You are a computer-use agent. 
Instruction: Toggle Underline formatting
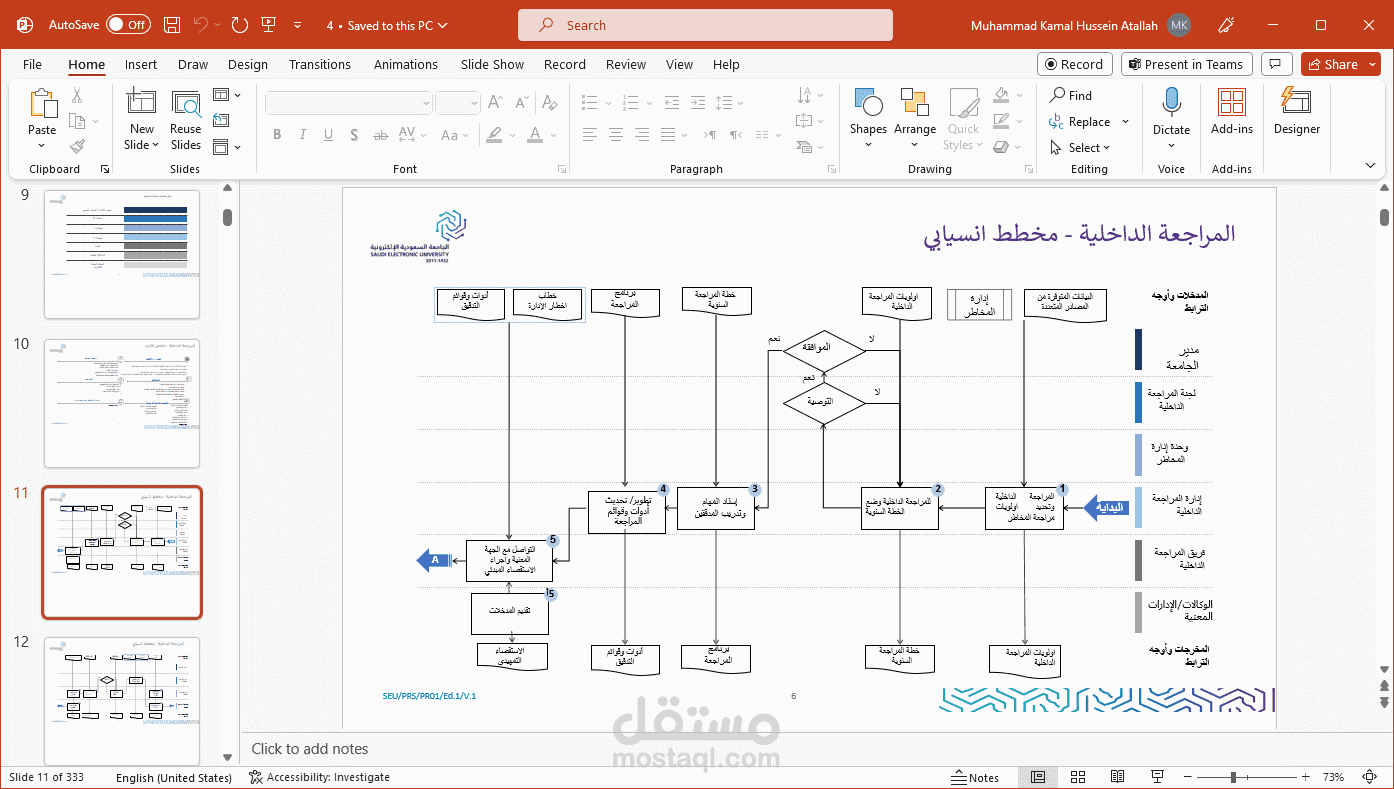(x=328, y=135)
